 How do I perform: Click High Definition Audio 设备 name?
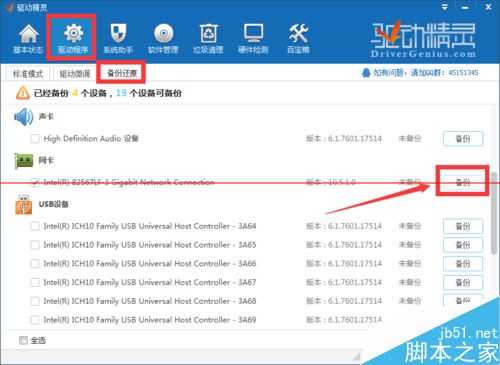[91, 138]
